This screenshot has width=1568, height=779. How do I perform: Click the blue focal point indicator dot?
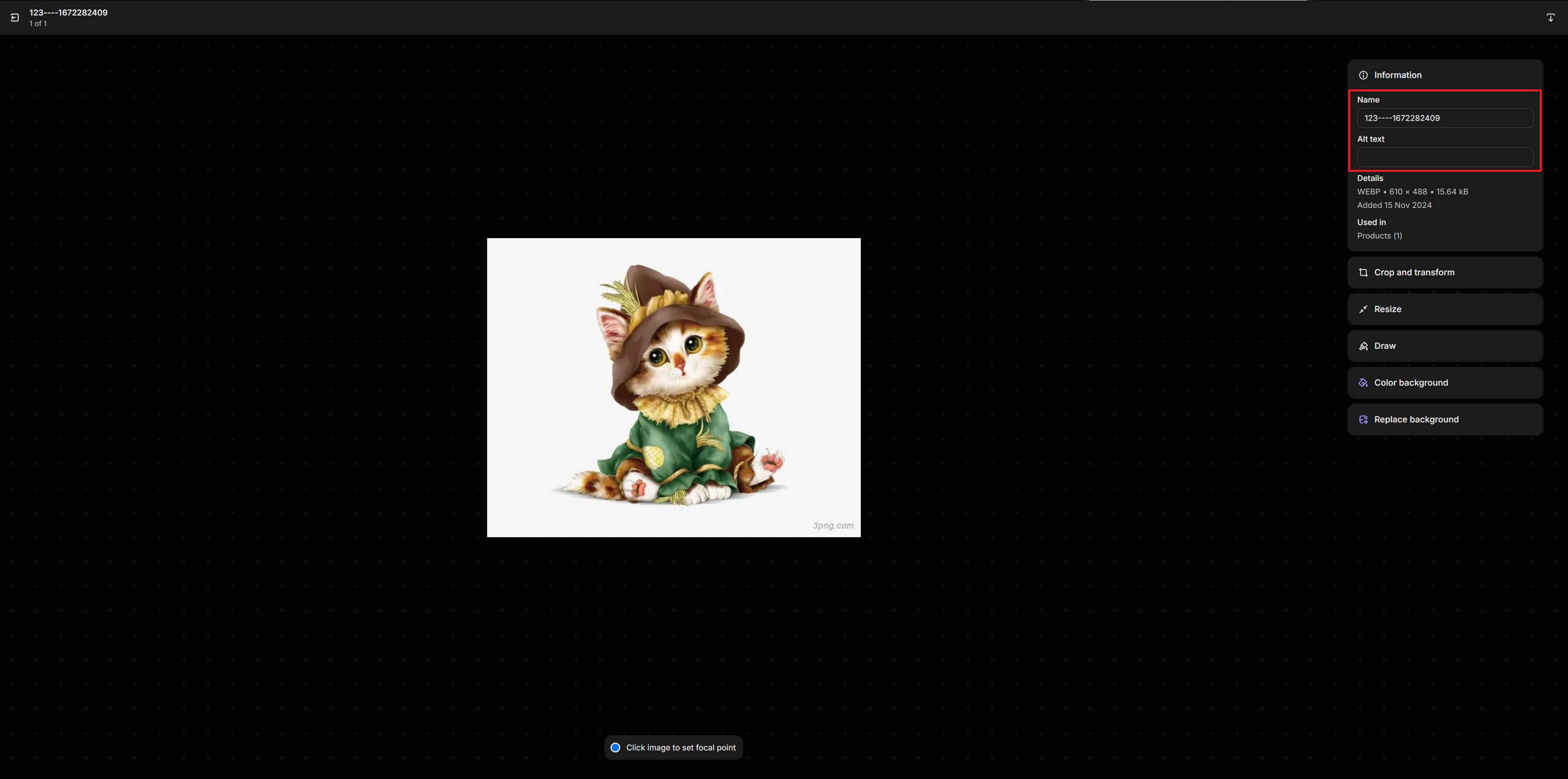615,747
